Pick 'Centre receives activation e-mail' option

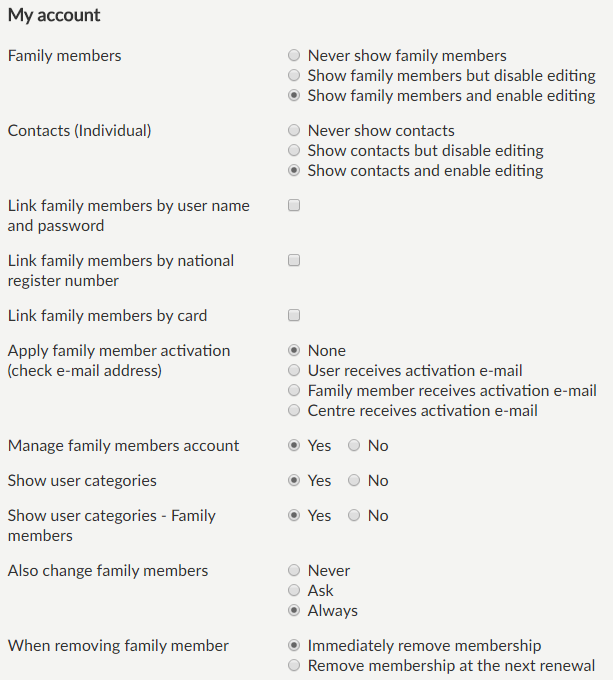click(294, 411)
